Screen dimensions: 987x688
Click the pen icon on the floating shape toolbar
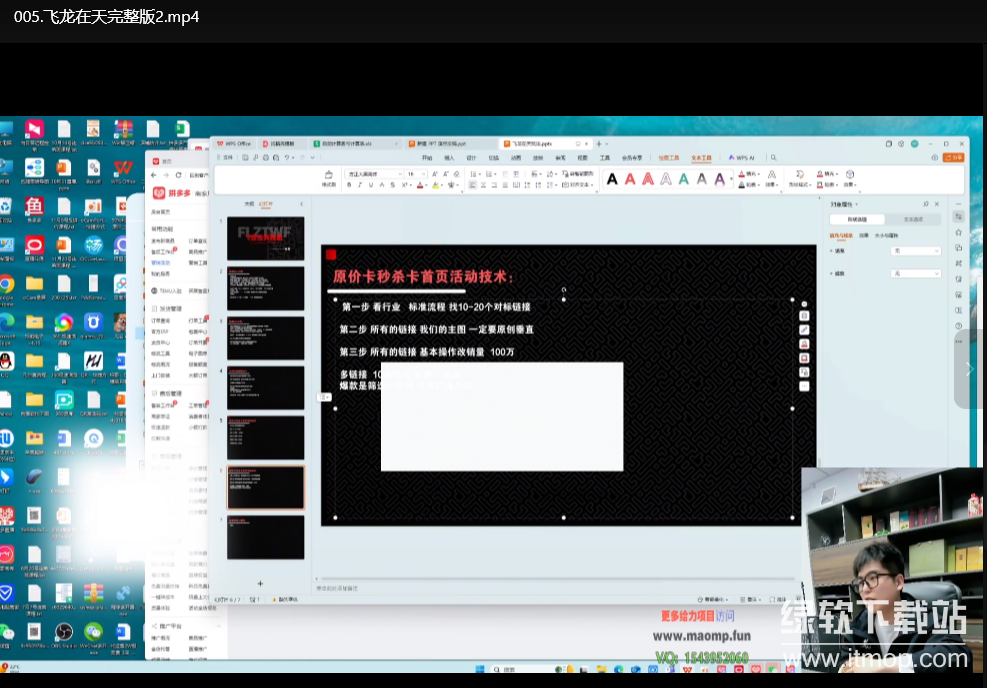click(804, 330)
